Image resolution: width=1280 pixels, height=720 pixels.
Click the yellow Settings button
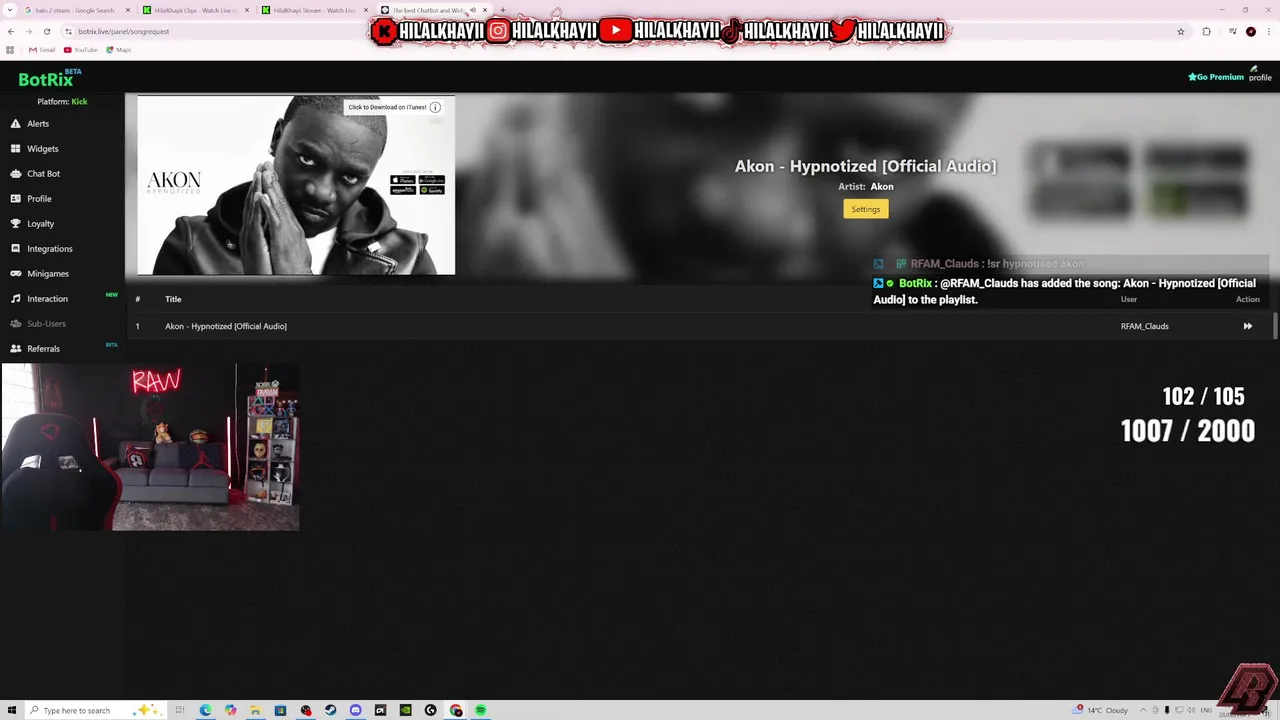click(866, 209)
